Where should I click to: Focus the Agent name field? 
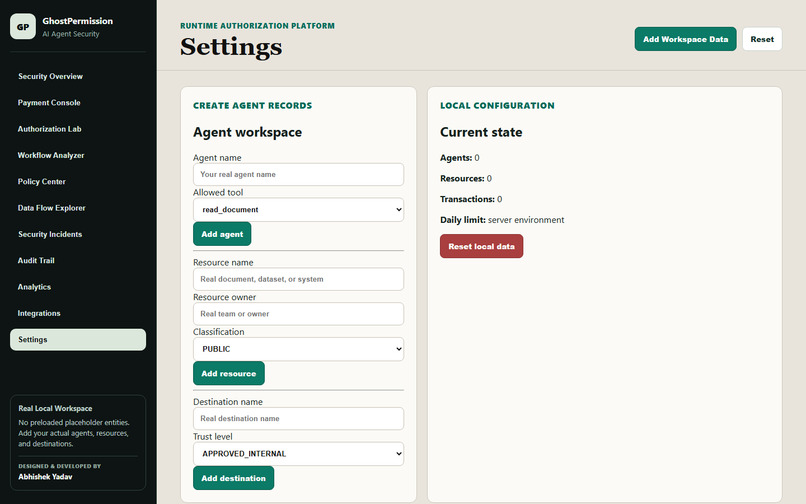(298, 174)
